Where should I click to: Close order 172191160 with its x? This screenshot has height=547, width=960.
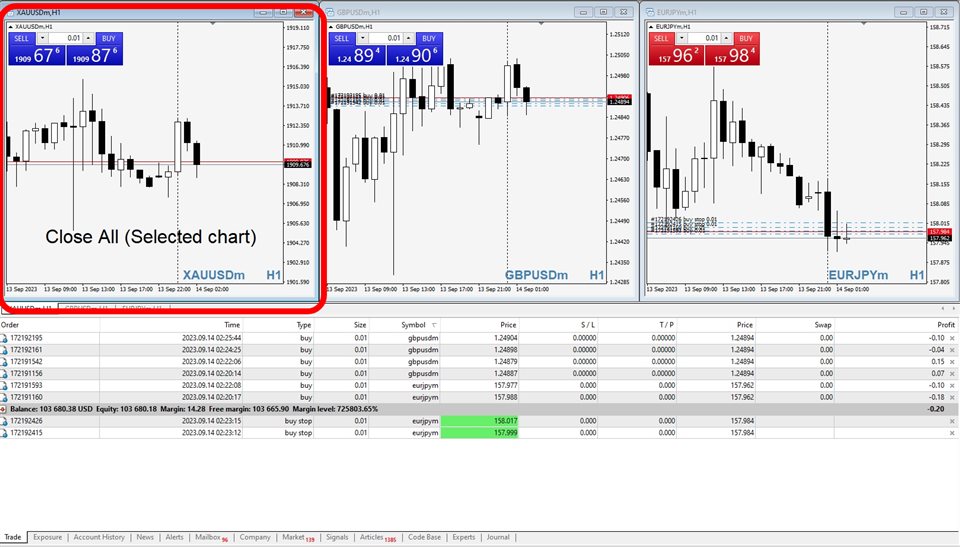click(x=952, y=397)
